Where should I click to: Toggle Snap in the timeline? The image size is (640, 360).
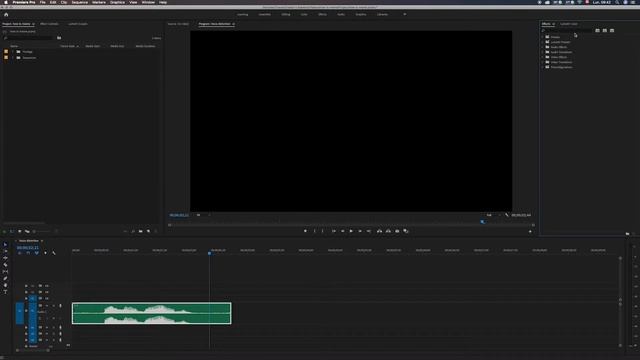coord(28,253)
